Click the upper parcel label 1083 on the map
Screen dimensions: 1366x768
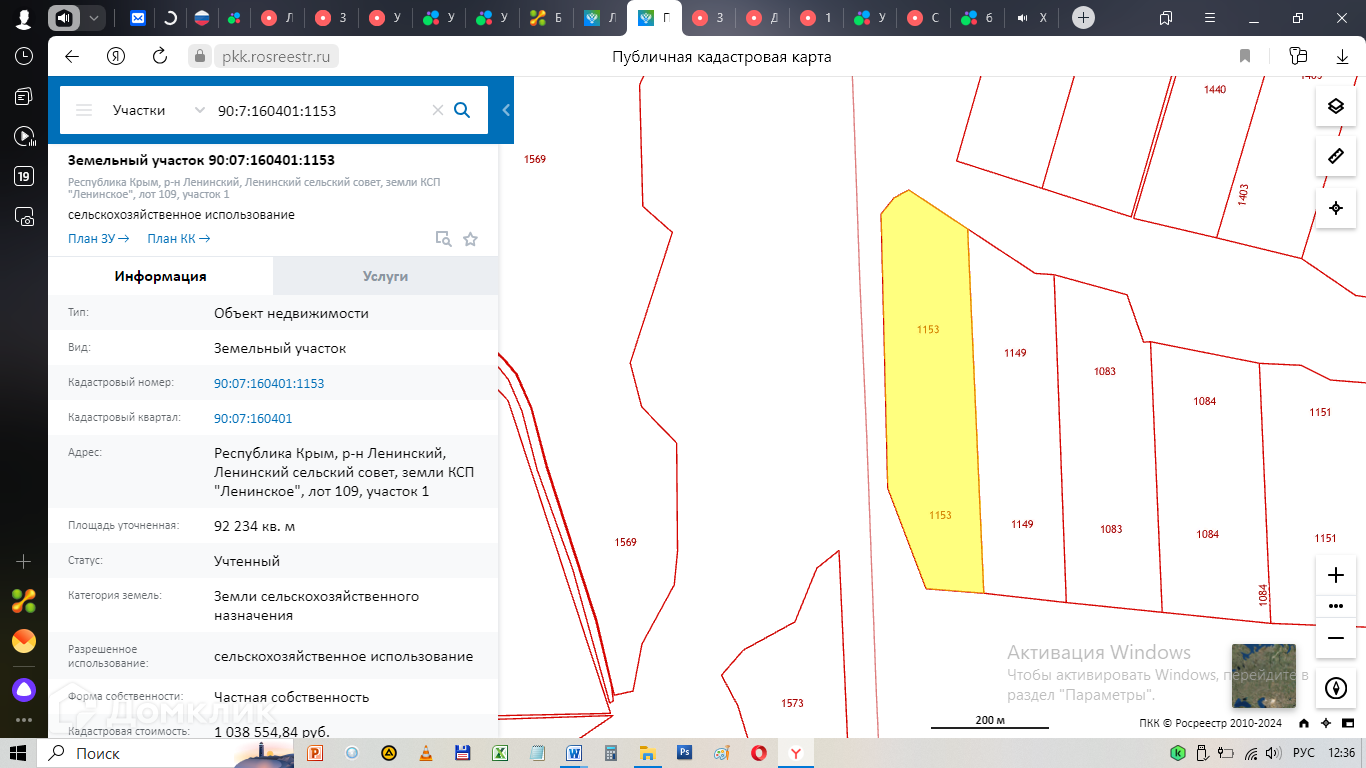point(1105,371)
